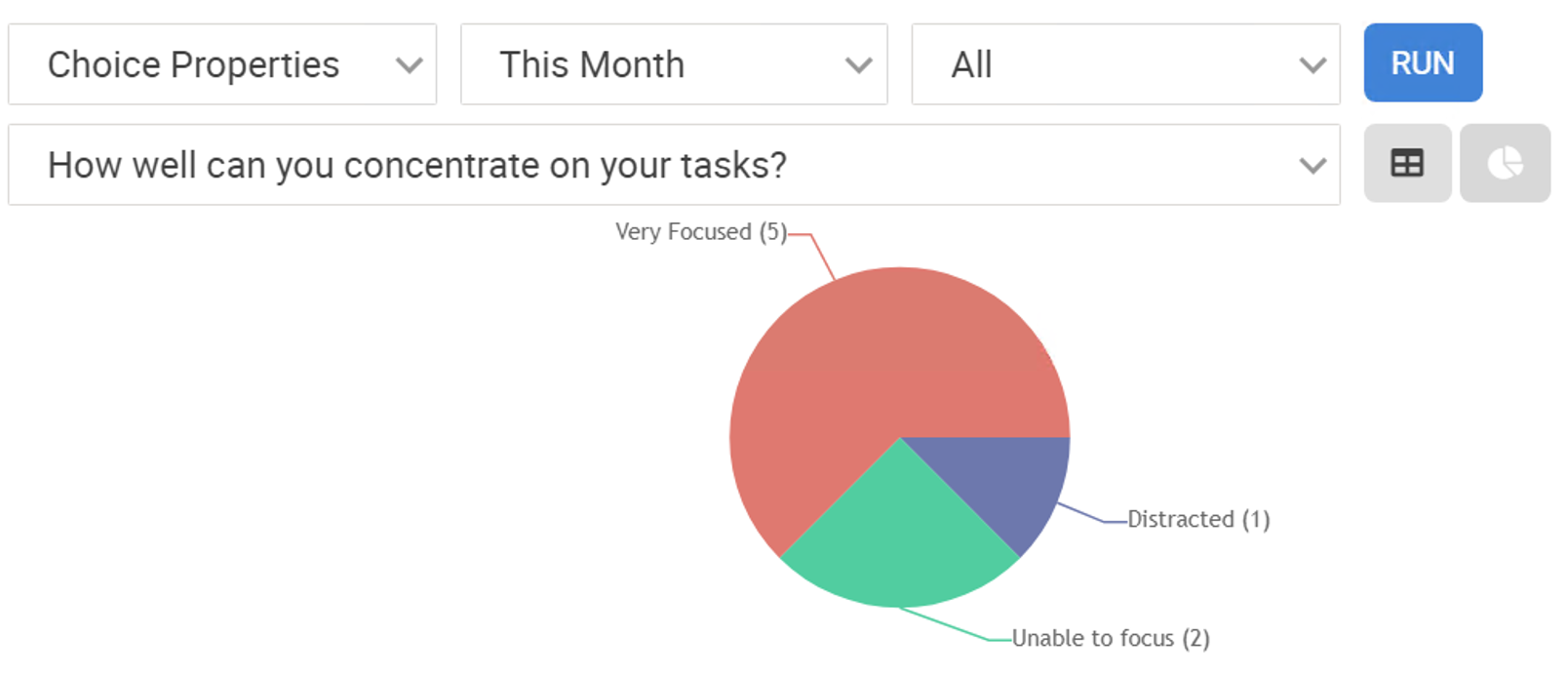
Task: Click the Distracted (1) label
Action: point(1198,519)
